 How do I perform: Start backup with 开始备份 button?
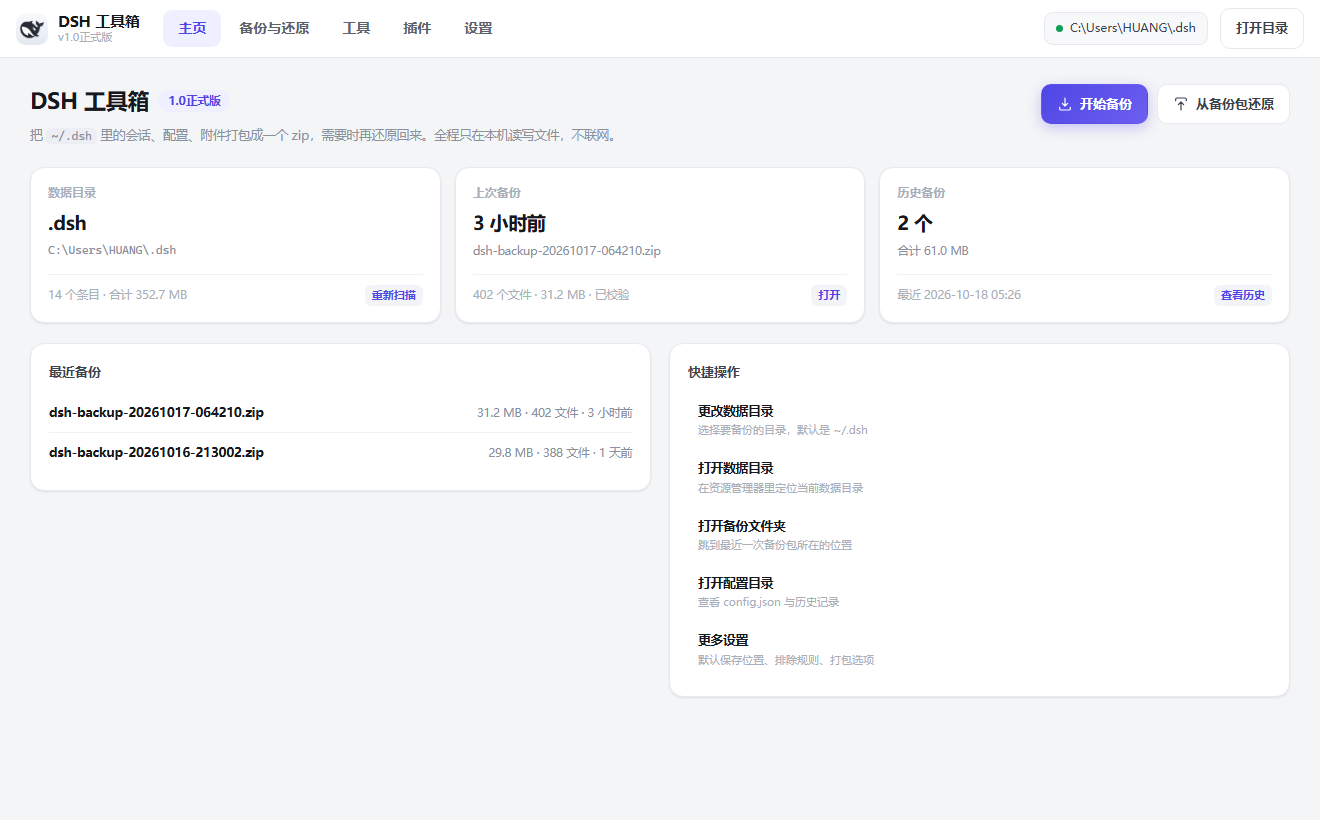click(1094, 104)
